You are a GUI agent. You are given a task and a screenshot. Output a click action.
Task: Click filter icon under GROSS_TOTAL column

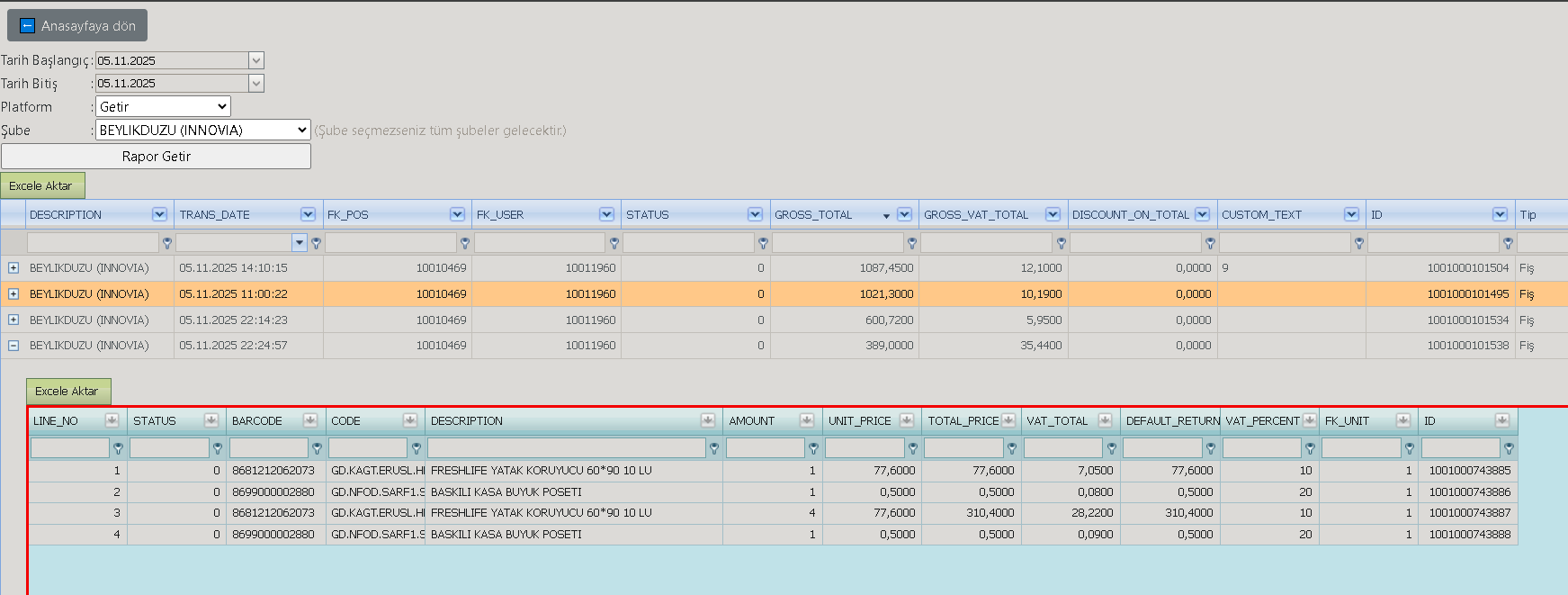pyautogui.click(x=912, y=243)
